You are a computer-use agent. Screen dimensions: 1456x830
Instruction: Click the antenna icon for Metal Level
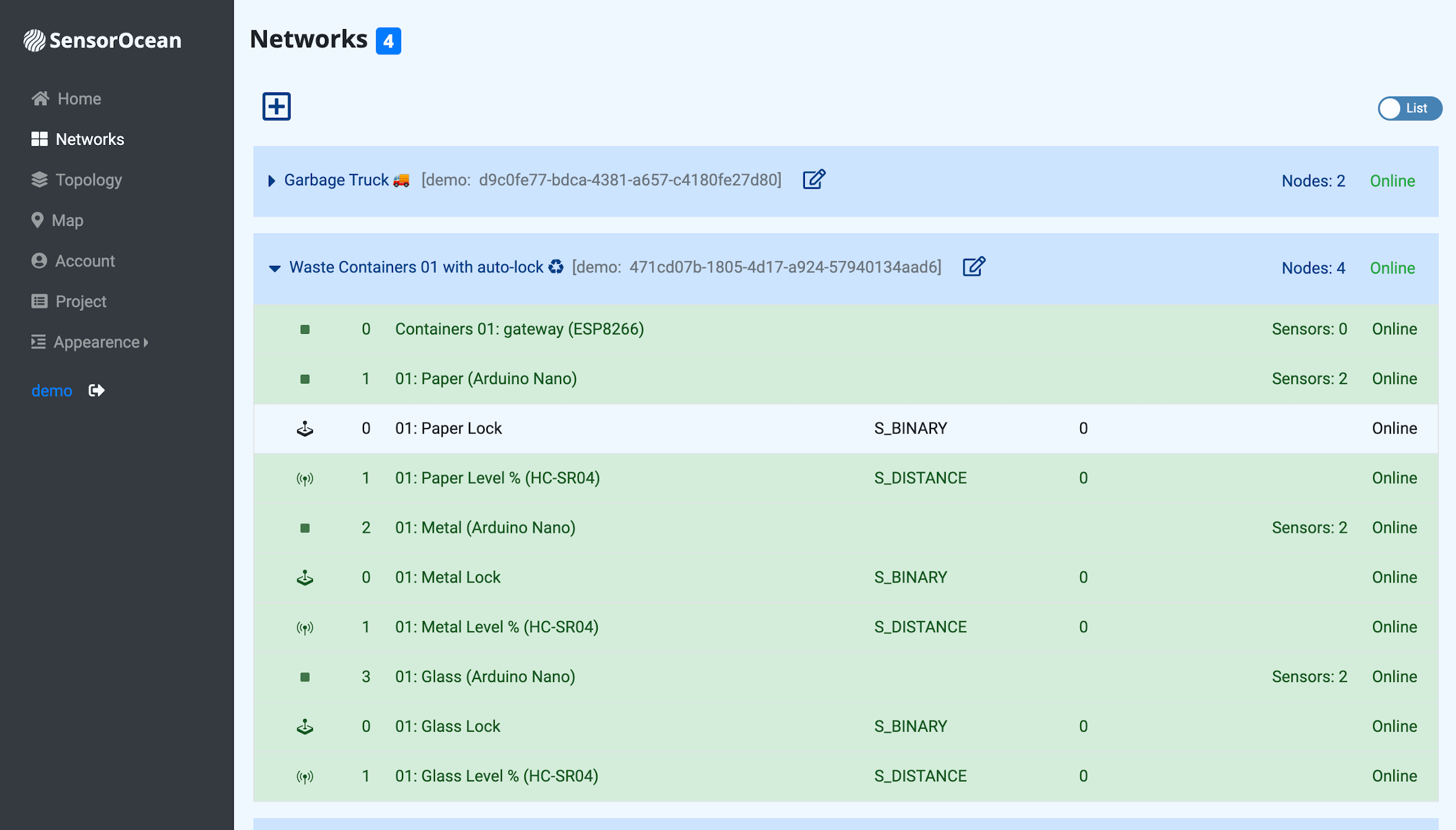305,628
